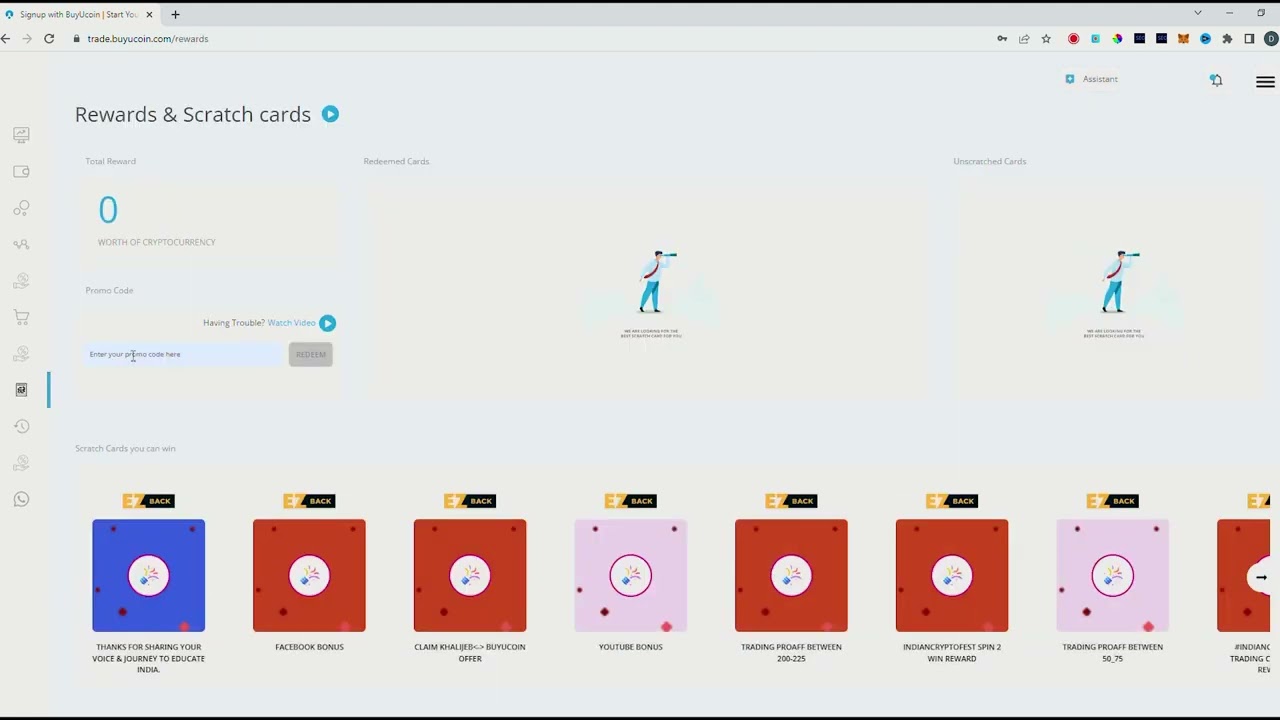Play the Rewards & Scratch cards intro video

pyautogui.click(x=330, y=114)
